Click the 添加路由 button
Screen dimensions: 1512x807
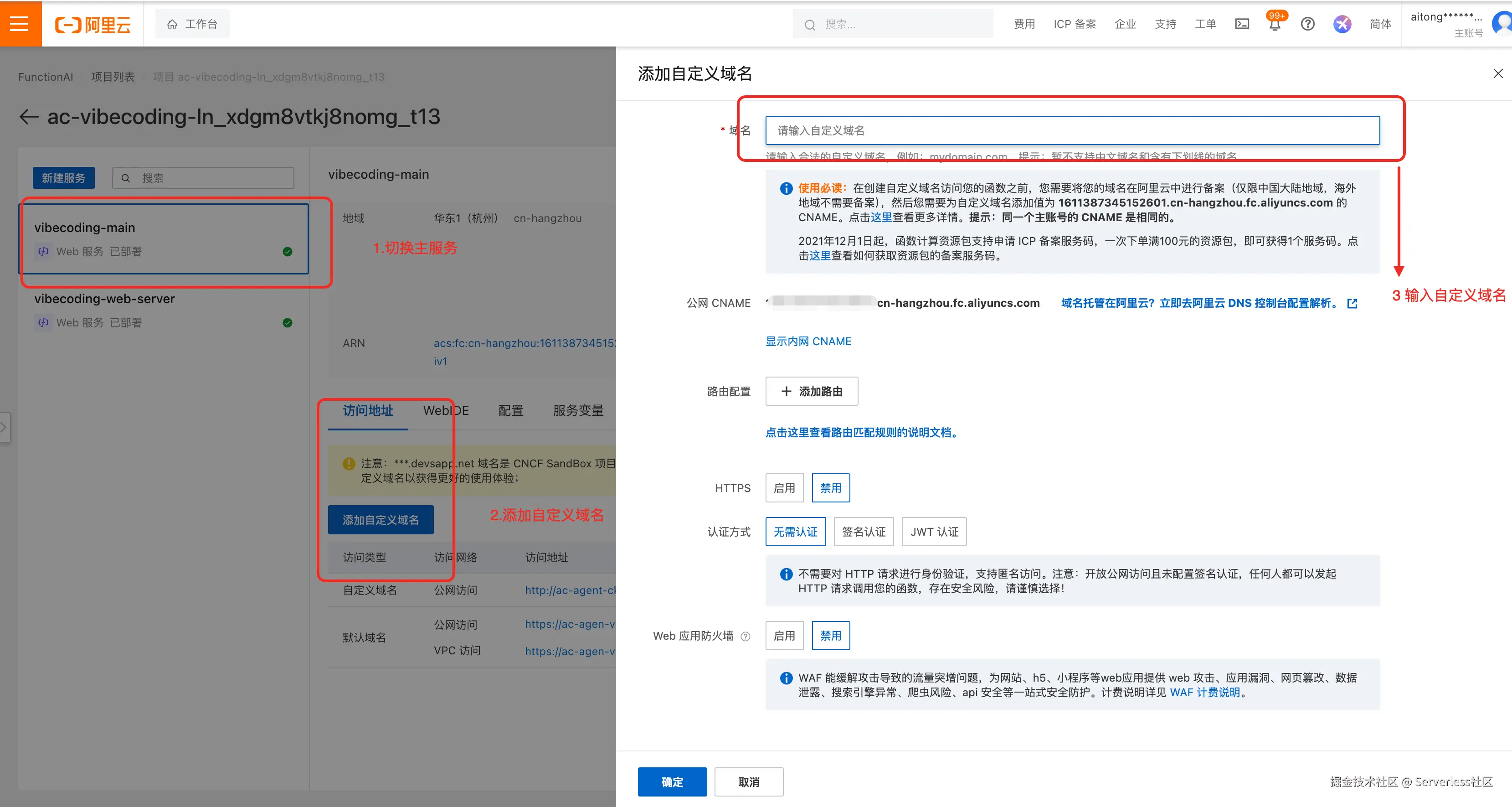coord(811,391)
